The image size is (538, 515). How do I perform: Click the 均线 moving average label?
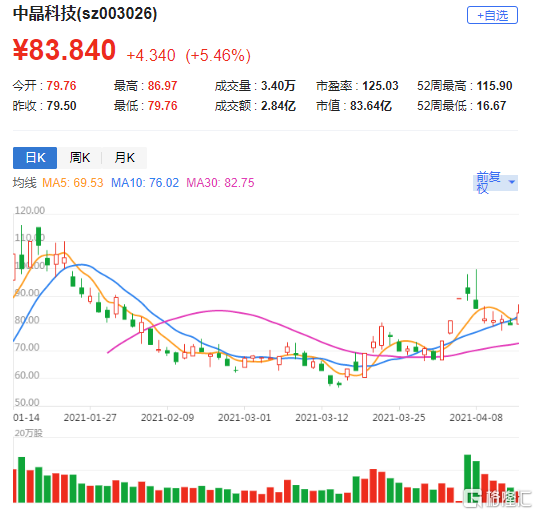[24, 183]
